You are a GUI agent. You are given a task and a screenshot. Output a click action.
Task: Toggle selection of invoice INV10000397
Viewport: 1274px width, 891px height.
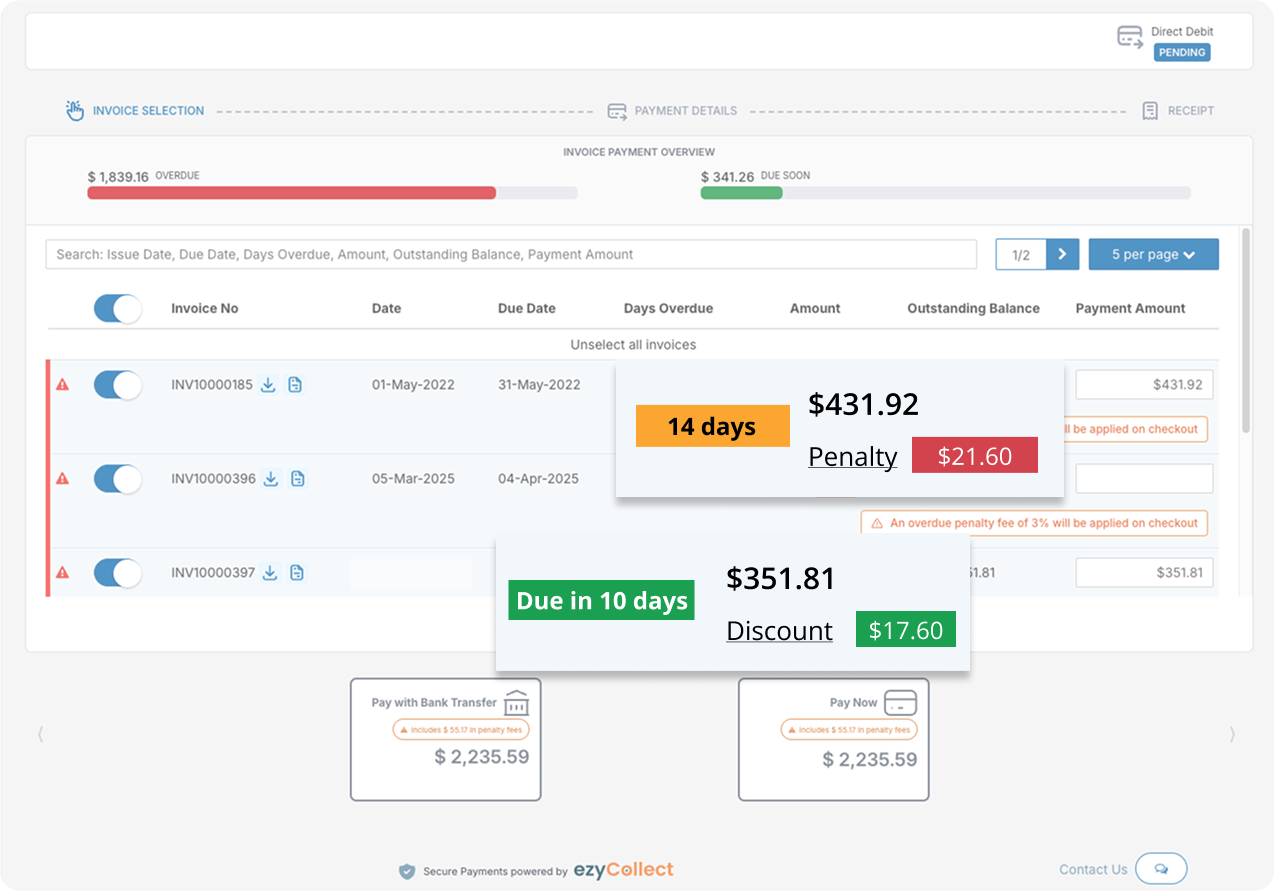click(118, 573)
